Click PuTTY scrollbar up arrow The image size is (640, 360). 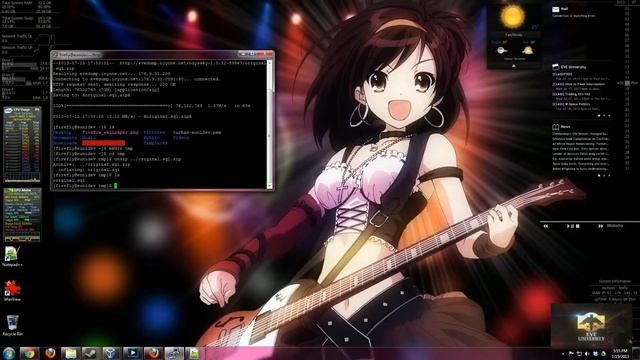269,63
